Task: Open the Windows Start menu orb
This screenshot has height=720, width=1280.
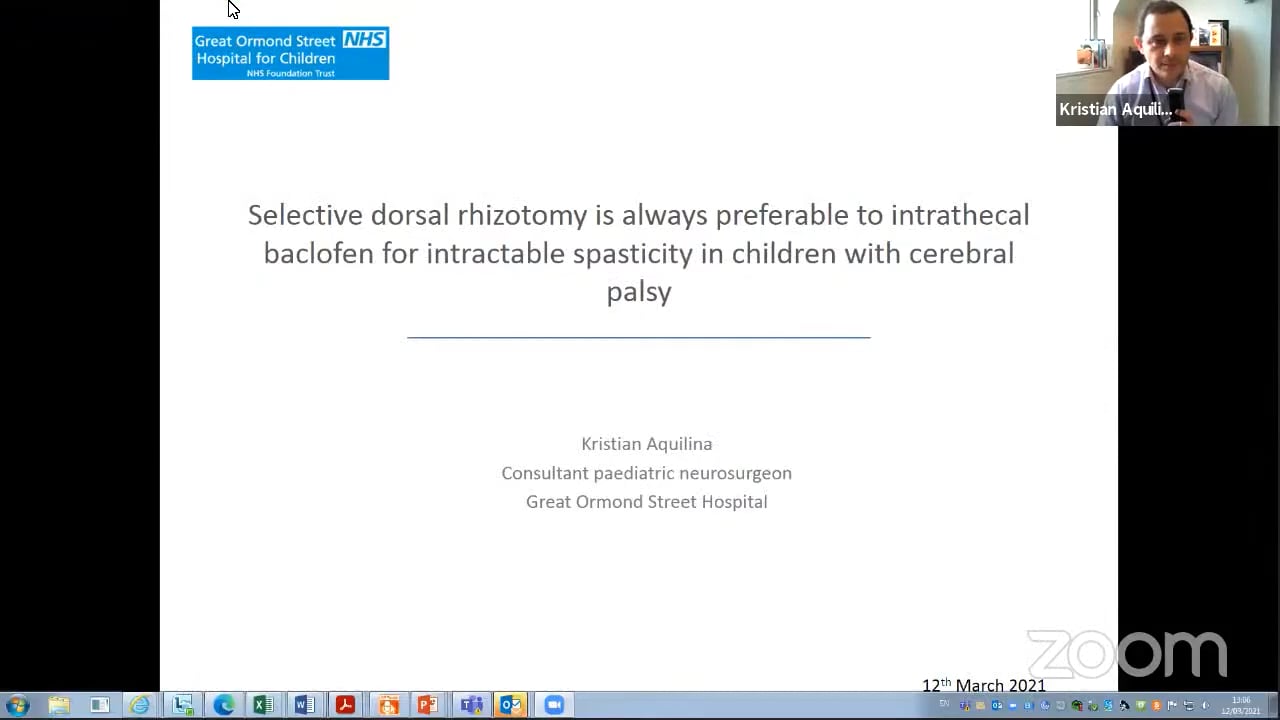Action: pos(17,705)
